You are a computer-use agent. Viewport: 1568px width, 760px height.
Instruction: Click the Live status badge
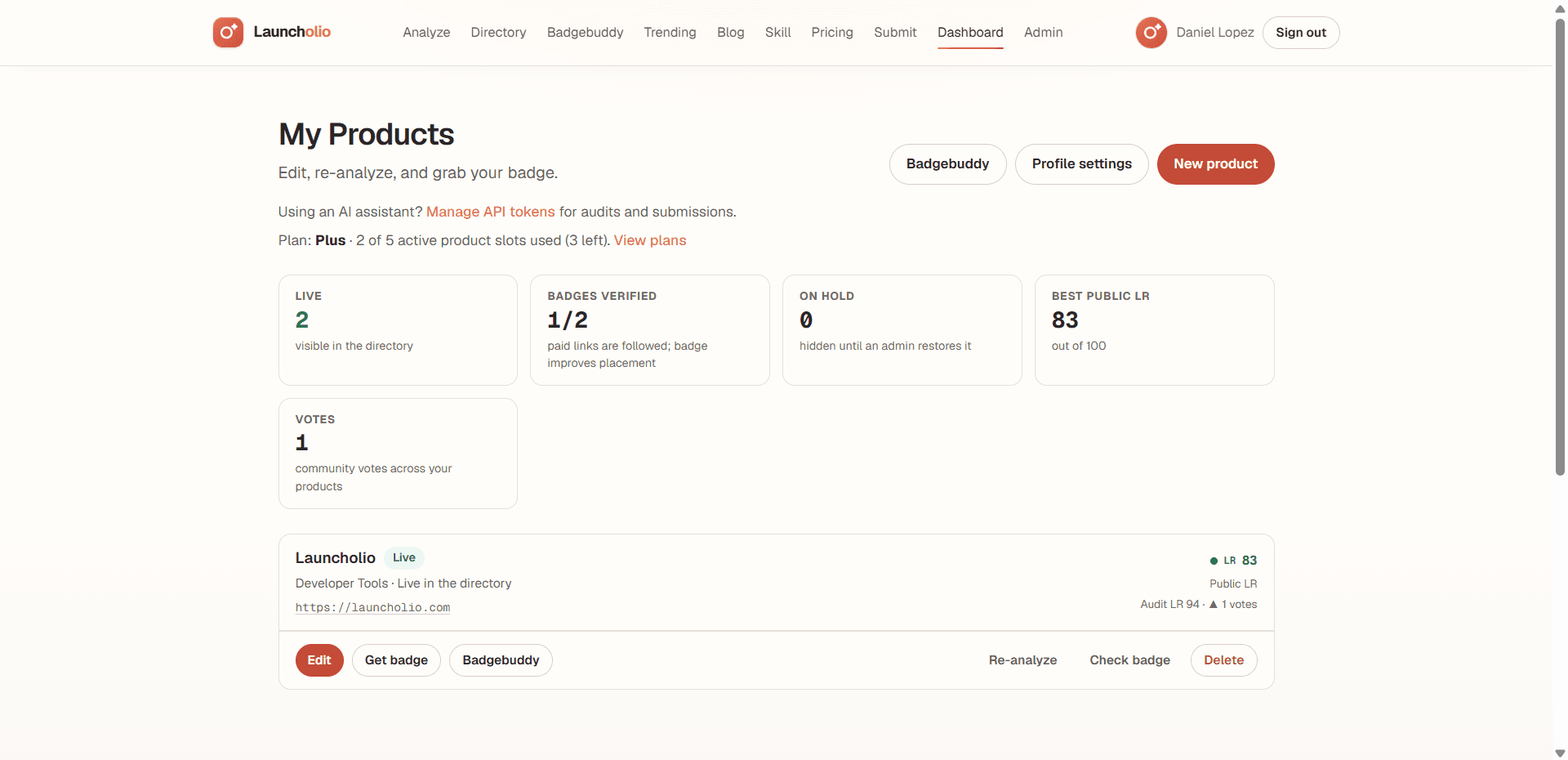pos(403,557)
